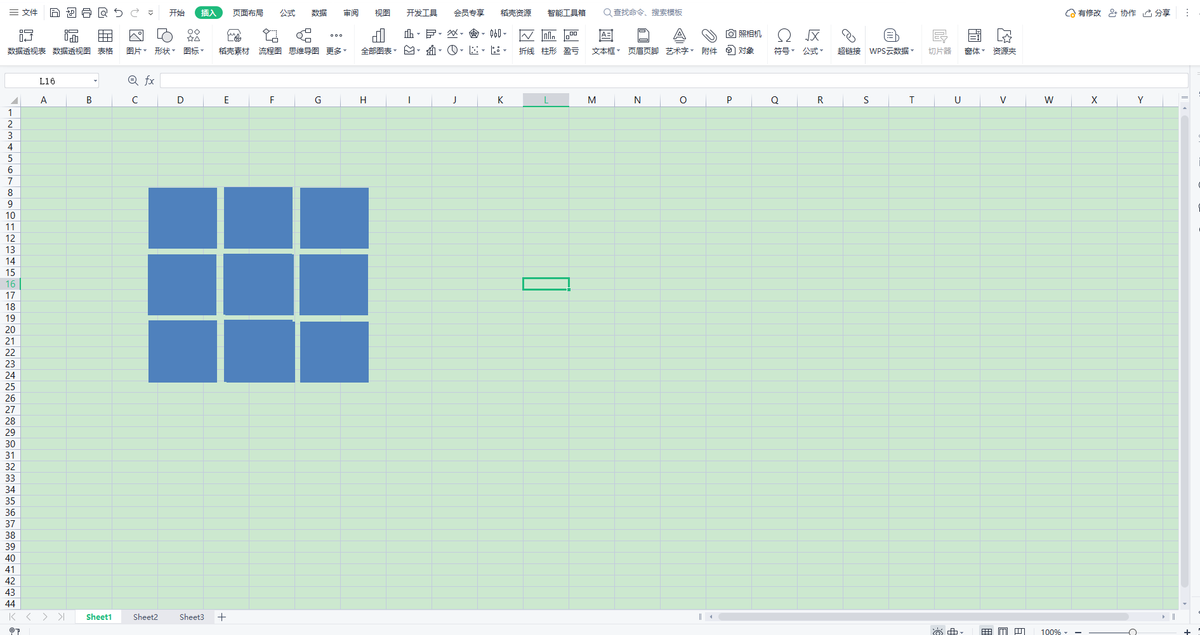Click the share (分享) button
Screen dimensions: 1200x635
[1156, 13]
